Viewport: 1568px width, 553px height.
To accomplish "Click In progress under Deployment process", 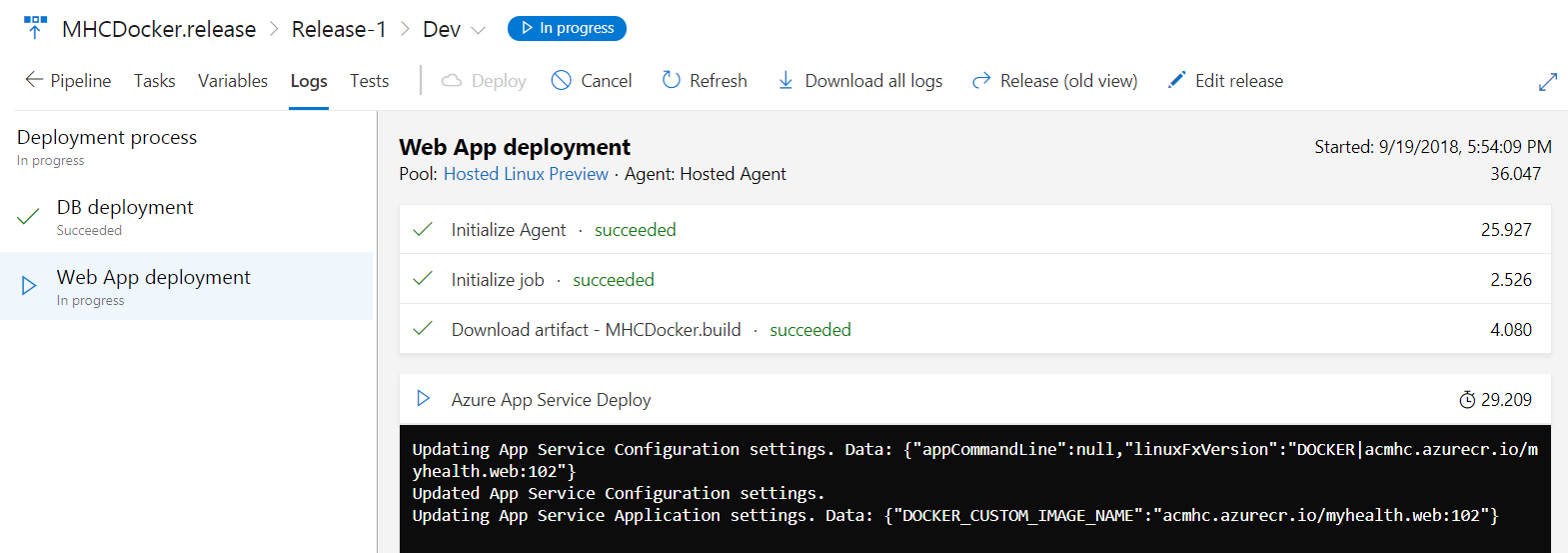I will coord(51,161).
